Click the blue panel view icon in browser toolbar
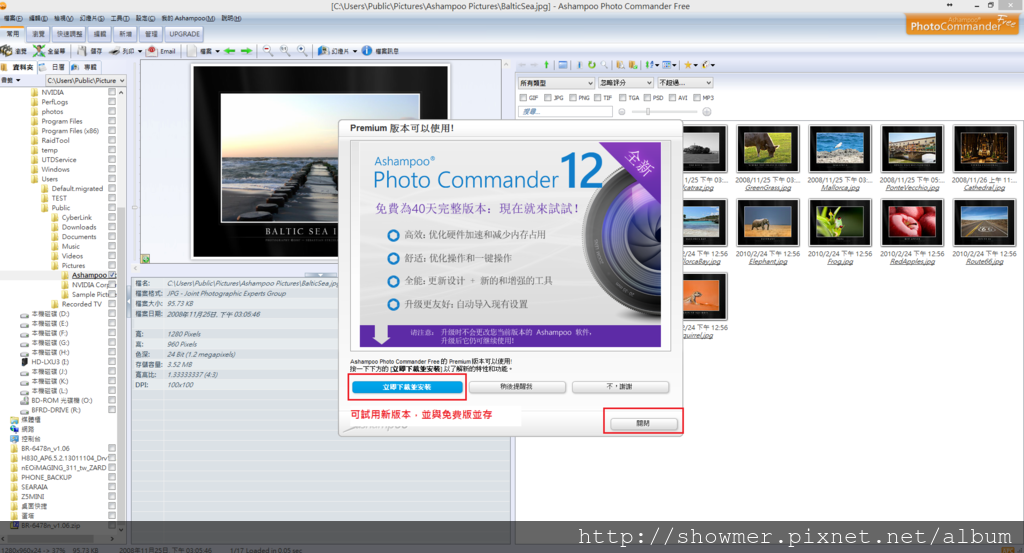The width and height of the screenshot is (1024, 553). point(562,65)
